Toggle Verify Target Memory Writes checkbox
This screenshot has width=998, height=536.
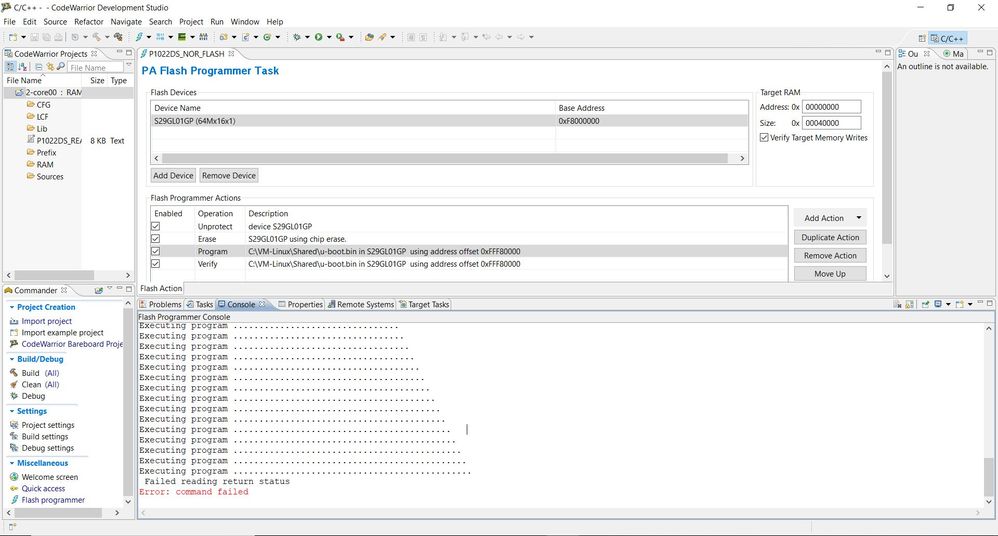(764, 138)
